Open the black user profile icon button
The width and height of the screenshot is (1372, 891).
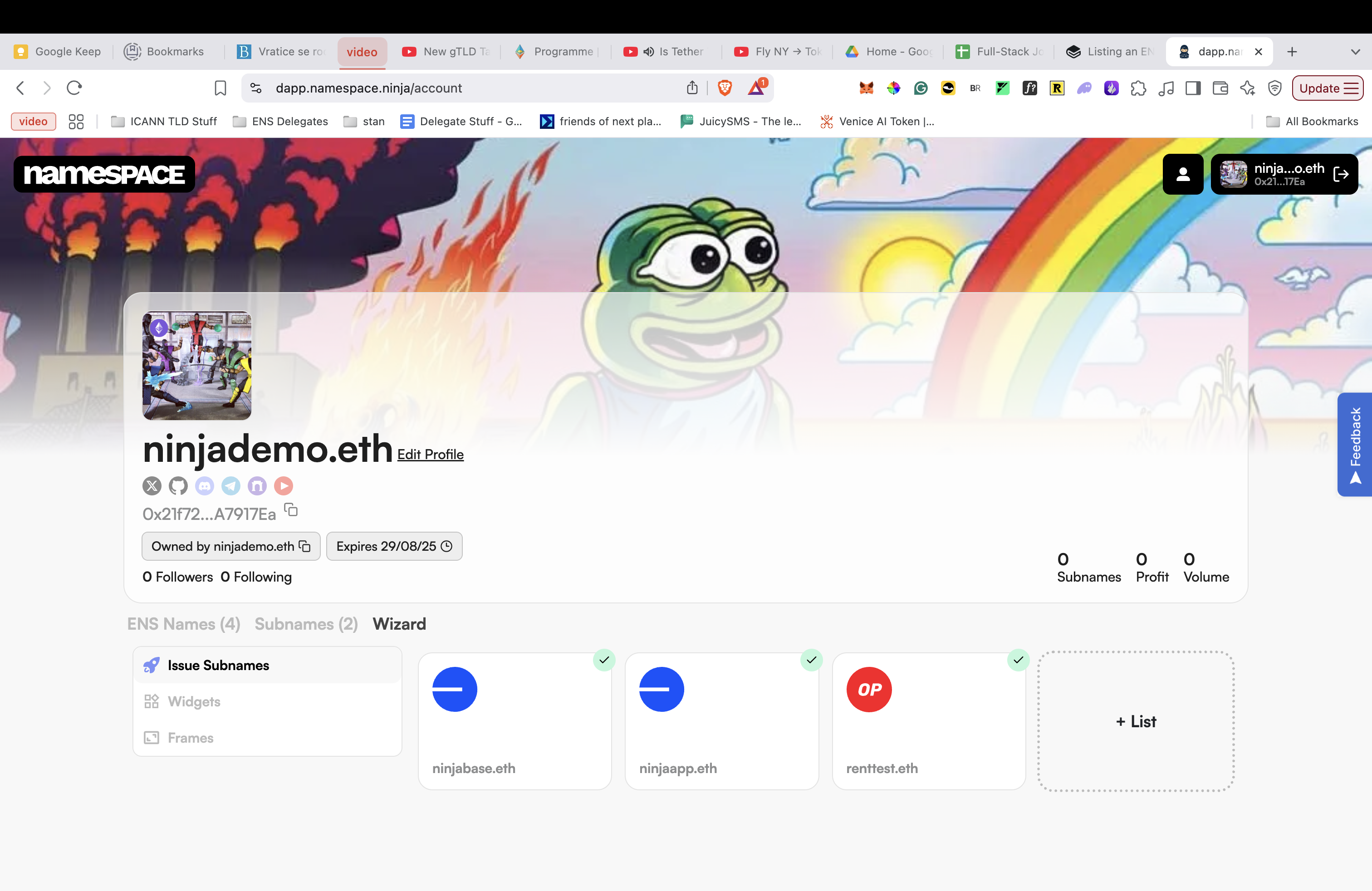[x=1182, y=174]
